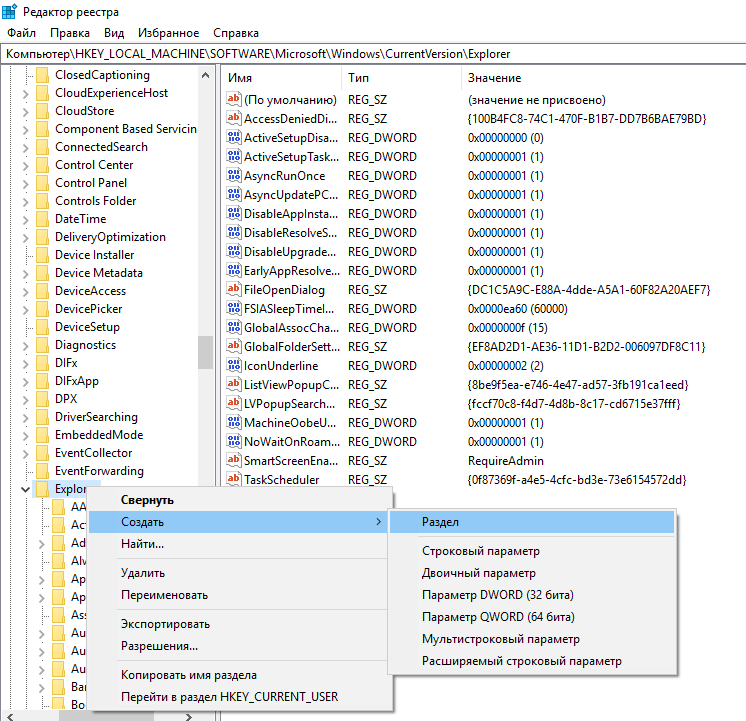Choose Параметр QWORD (64 бита)
Image resolution: width=746 pixels, height=721 pixels.
click(x=531, y=617)
